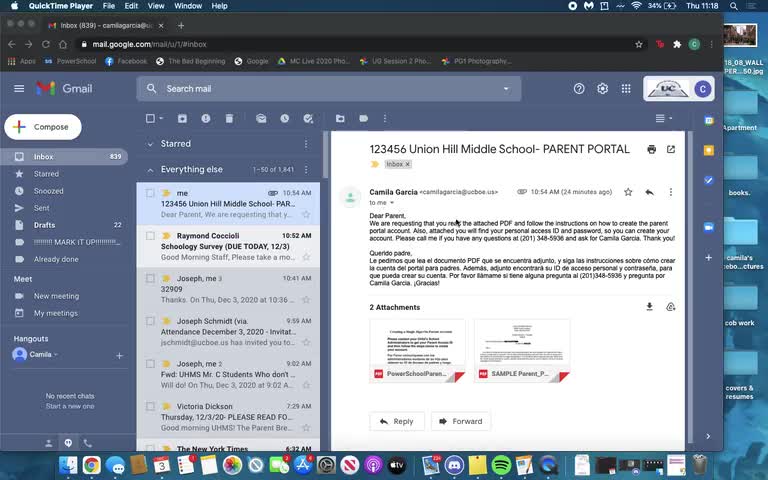
Task: Tick checkbox for the 32909 email
Action: [150, 278]
